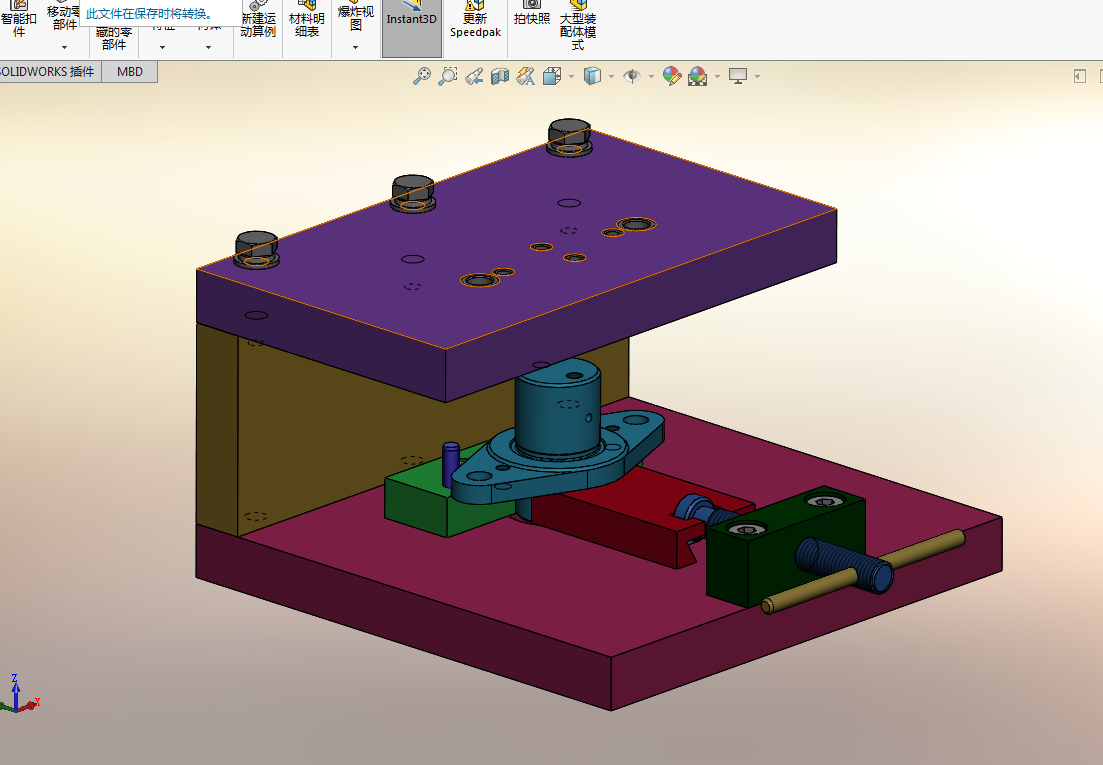
Task: Click the Display Style icon
Action: click(592, 76)
